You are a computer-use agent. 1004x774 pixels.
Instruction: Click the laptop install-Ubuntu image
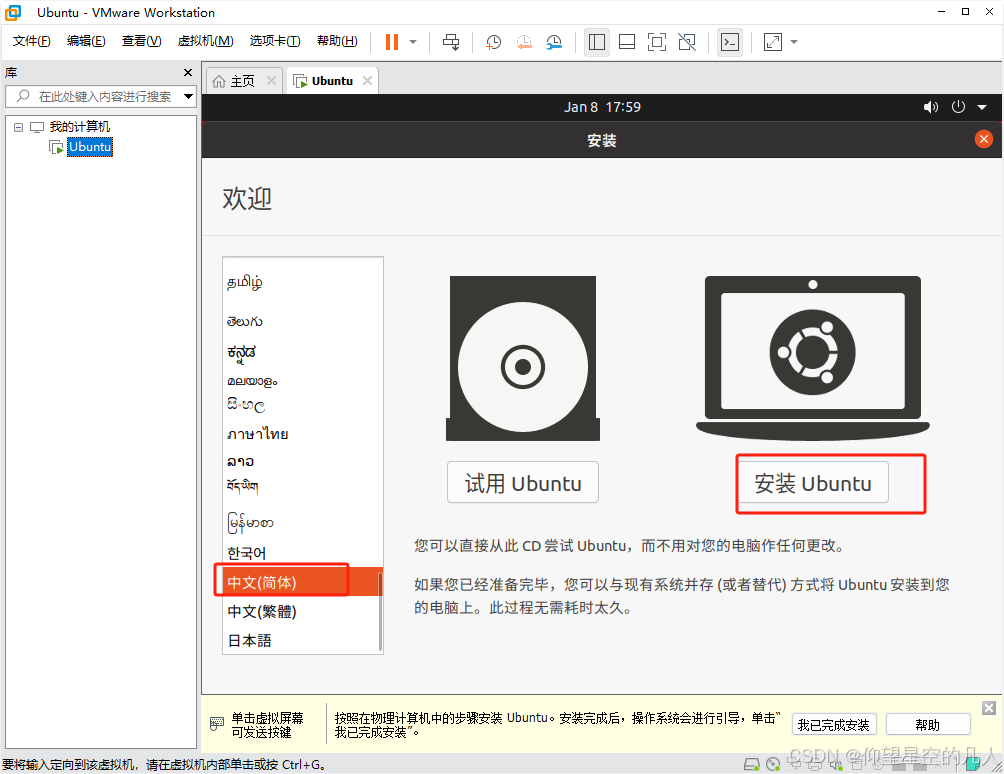pyautogui.click(x=813, y=358)
